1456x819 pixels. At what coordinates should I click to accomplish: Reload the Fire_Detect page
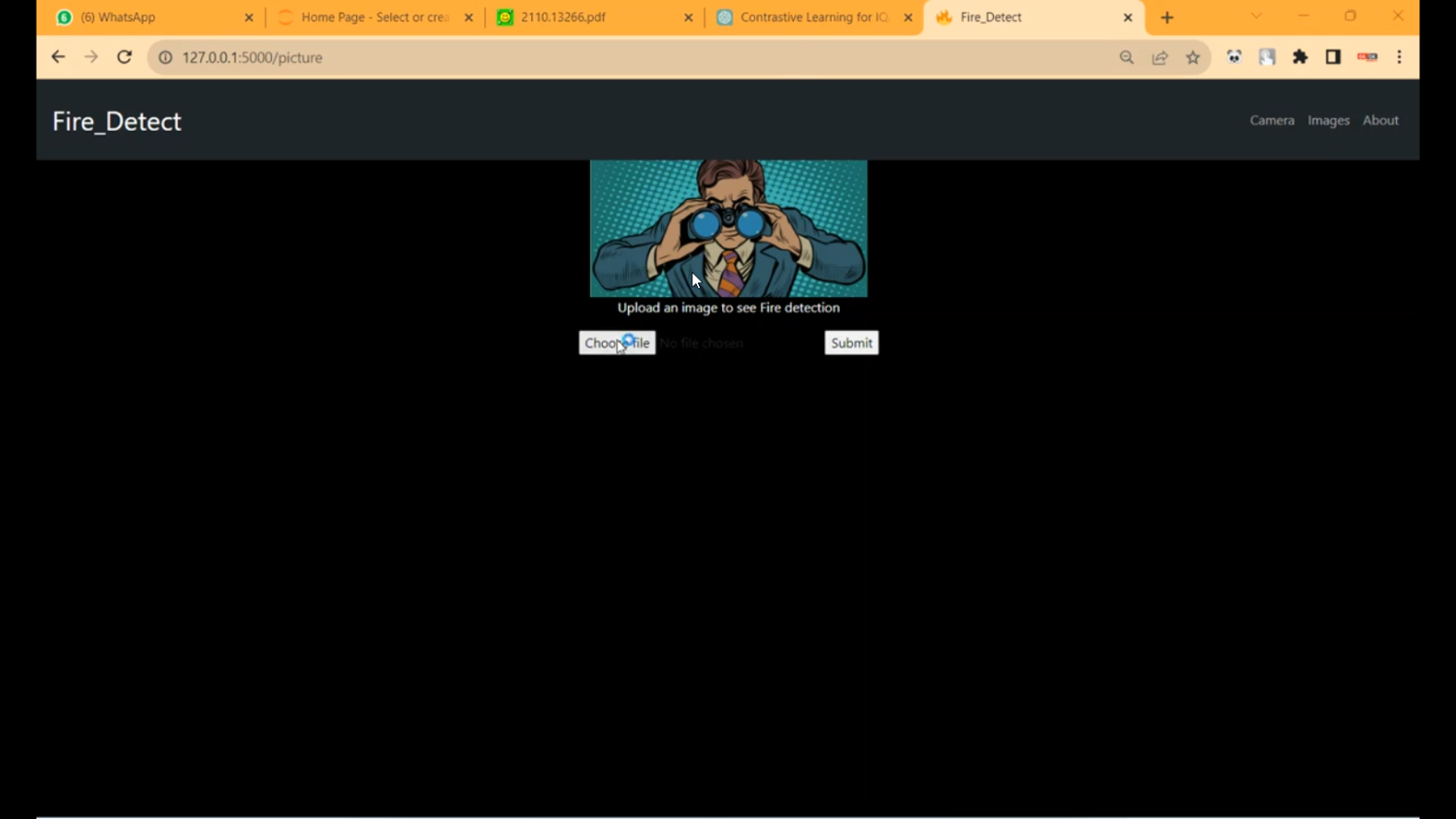(124, 57)
